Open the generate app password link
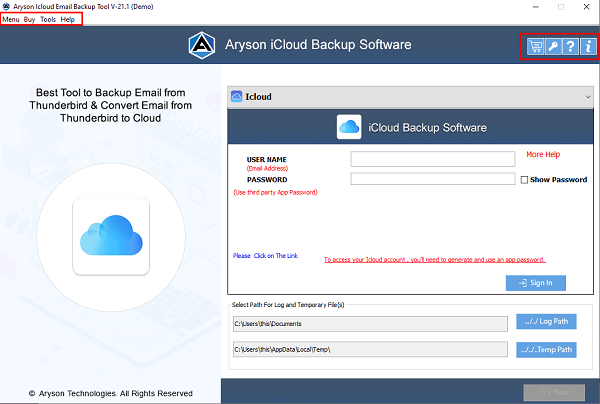Image resolution: width=600 pixels, height=404 pixels. [x=435, y=259]
